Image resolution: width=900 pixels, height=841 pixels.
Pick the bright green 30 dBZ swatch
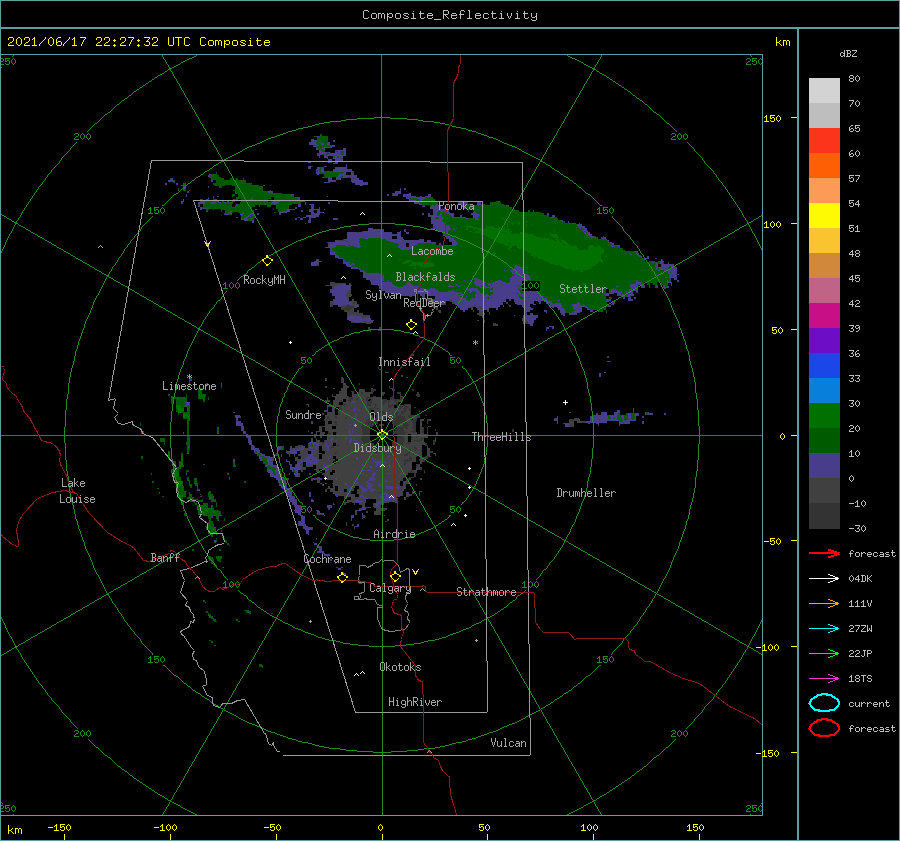[x=824, y=416]
